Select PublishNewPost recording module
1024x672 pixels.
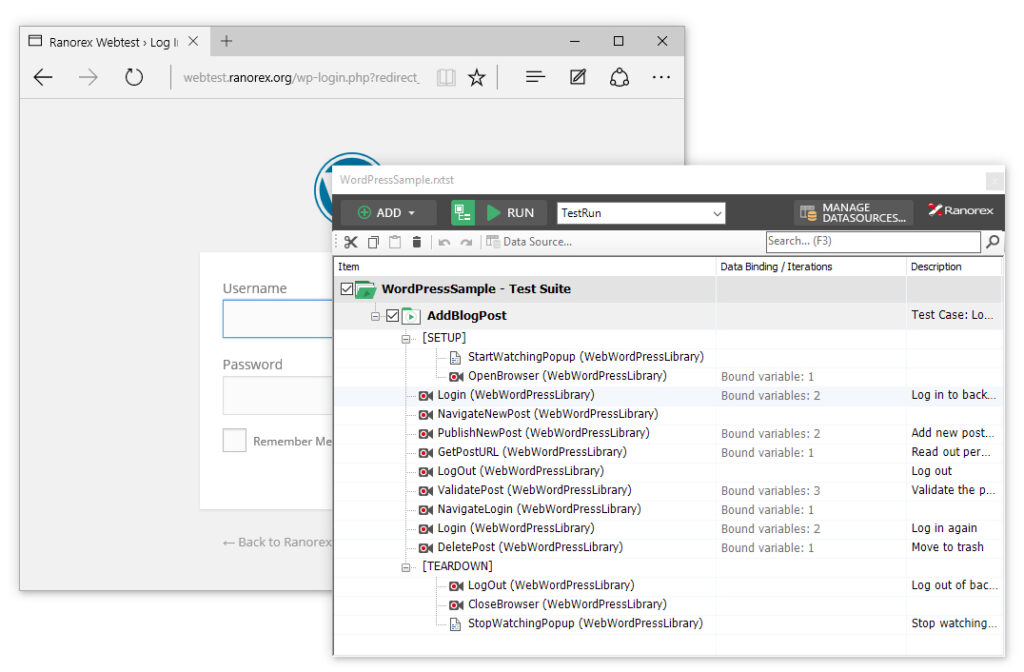point(543,433)
